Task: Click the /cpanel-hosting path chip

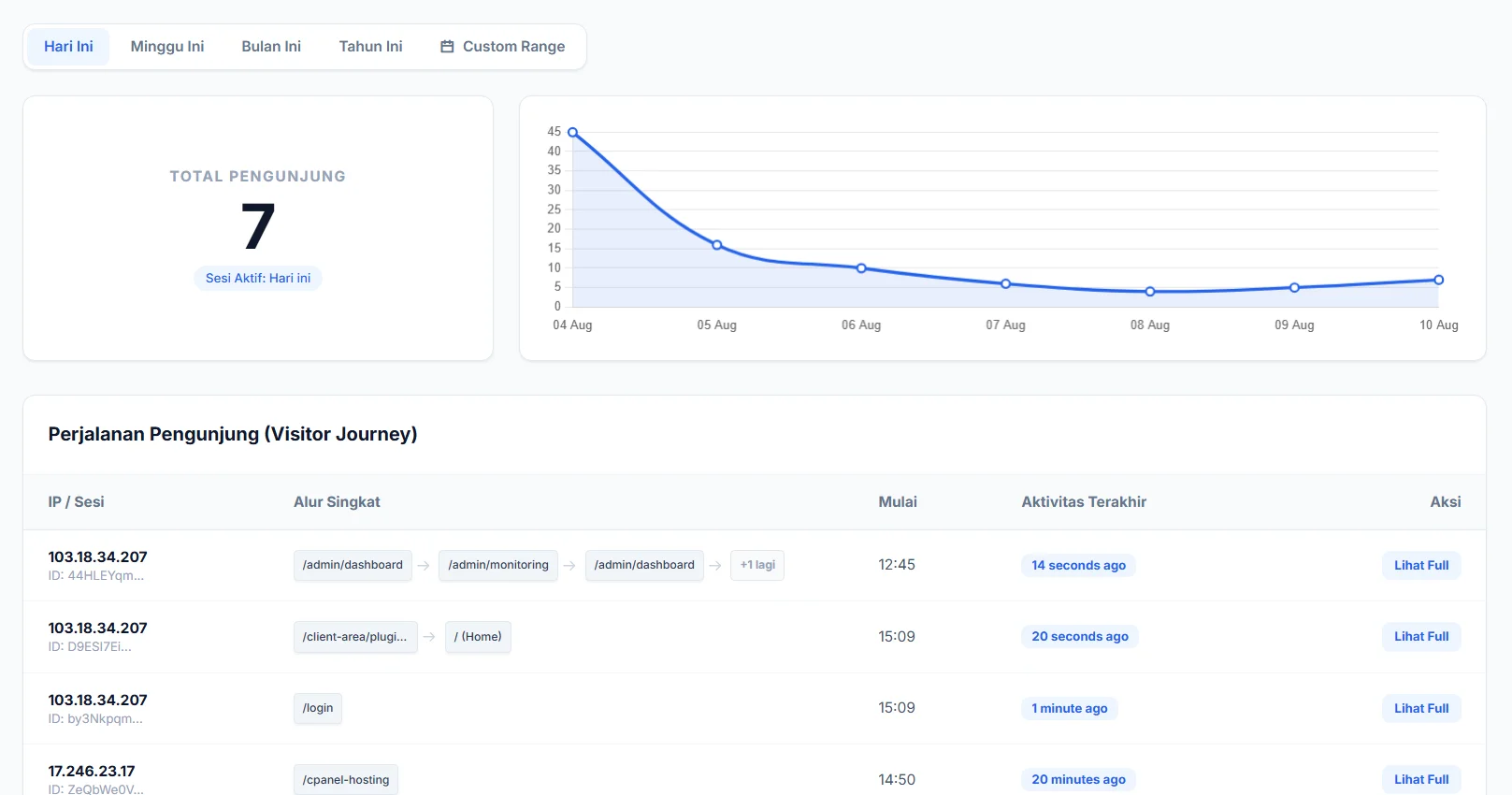Action: coord(346,780)
